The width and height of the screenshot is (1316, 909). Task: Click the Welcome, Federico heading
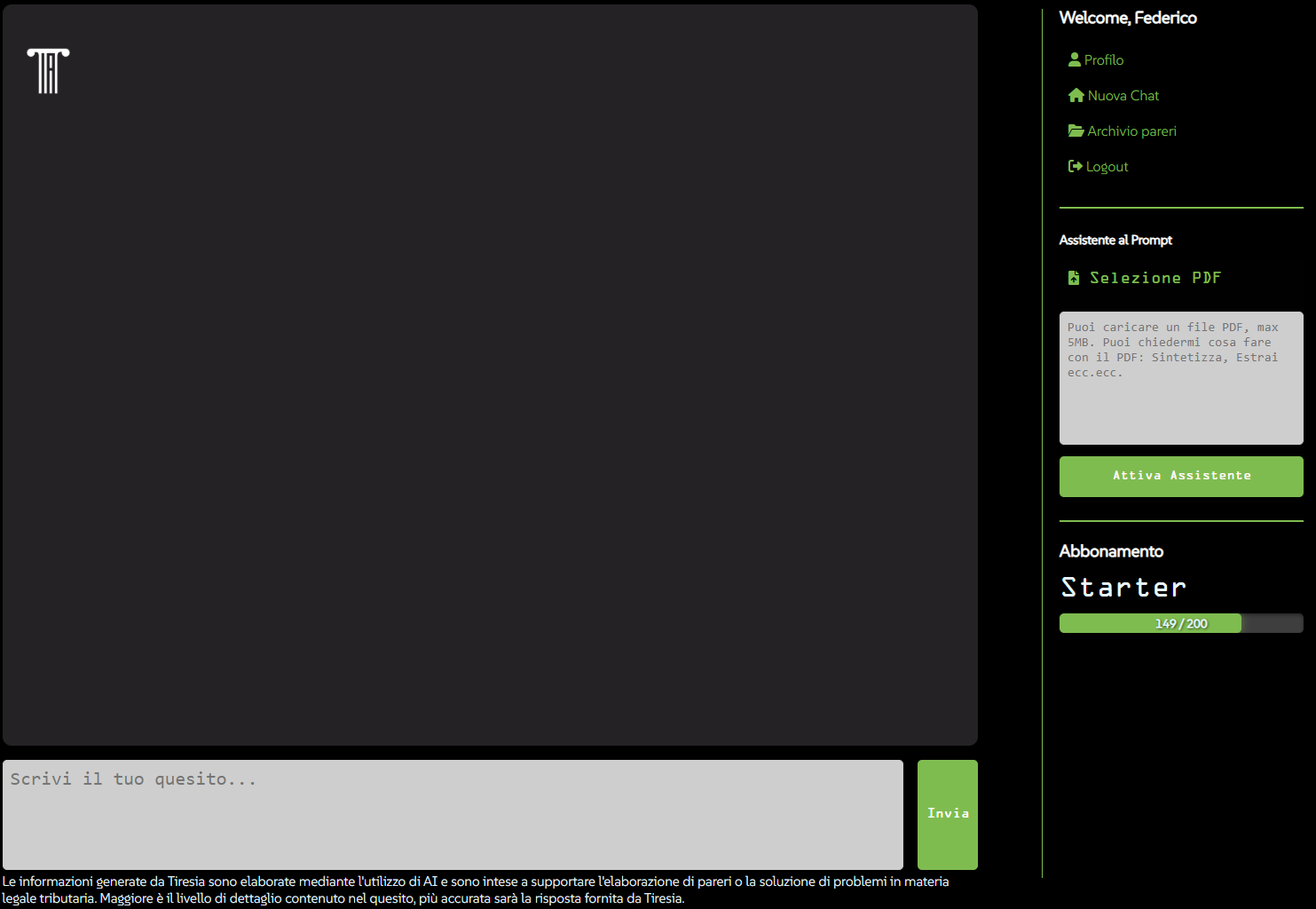click(1128, 18)
